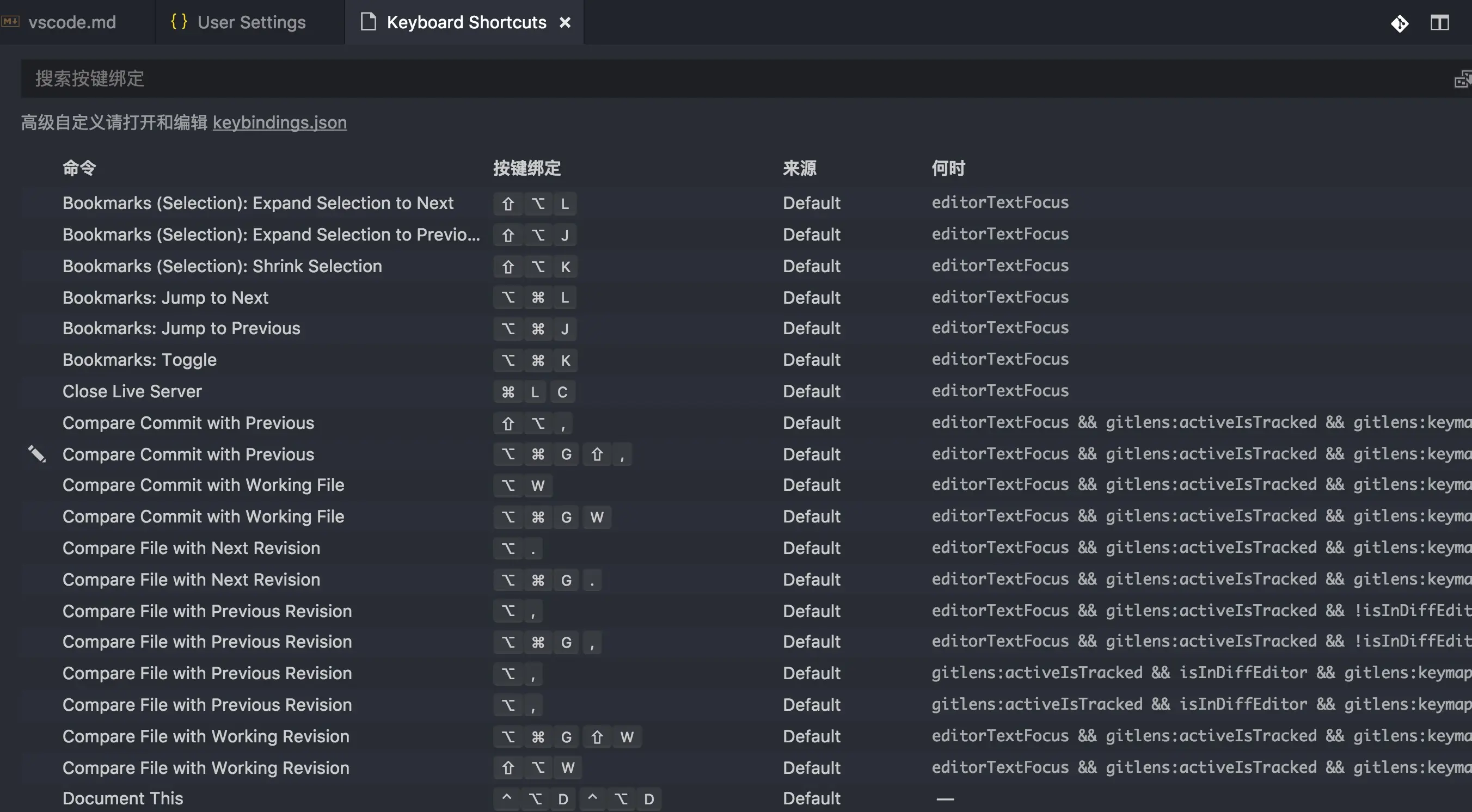Select the Document This command row
The image size is (1472, 812).
pyautogui.click(x=123, y=798)
